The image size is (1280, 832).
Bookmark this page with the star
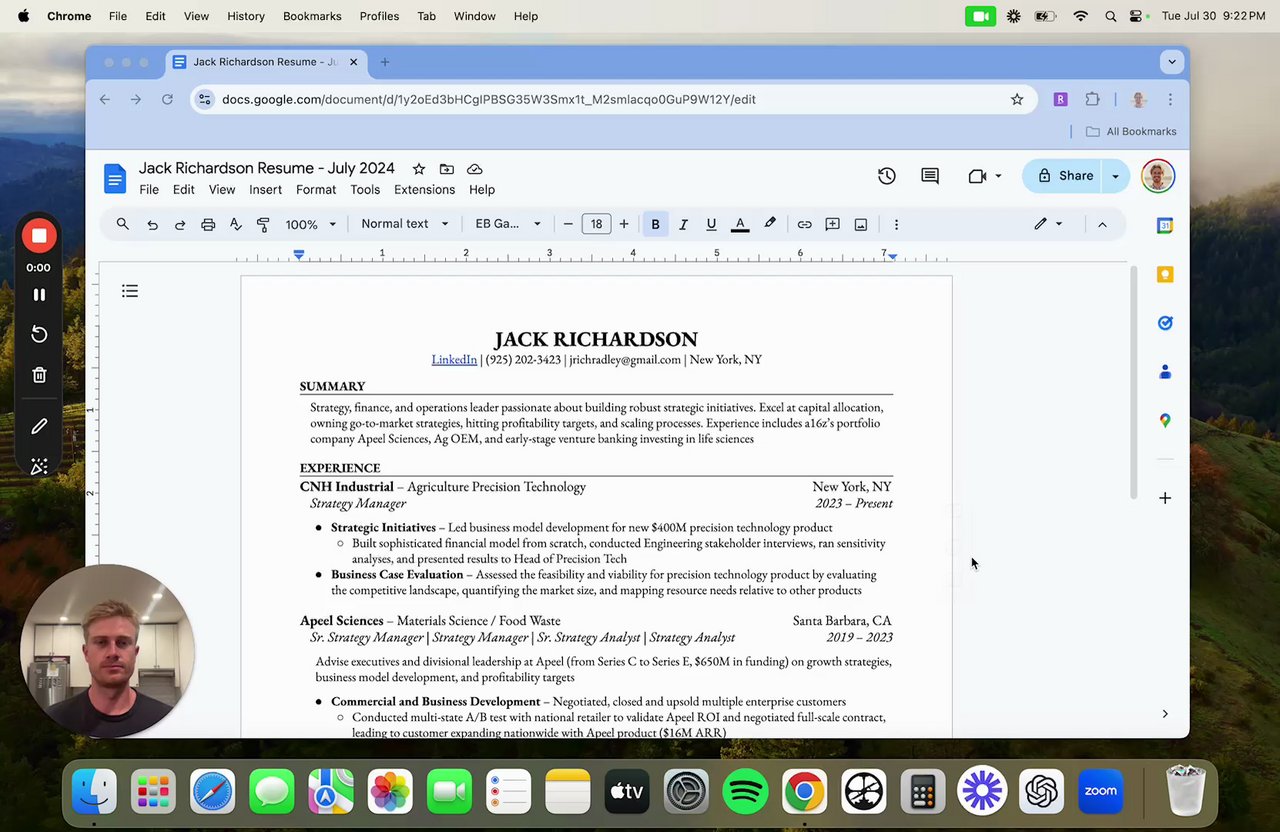click(1017, 99)
